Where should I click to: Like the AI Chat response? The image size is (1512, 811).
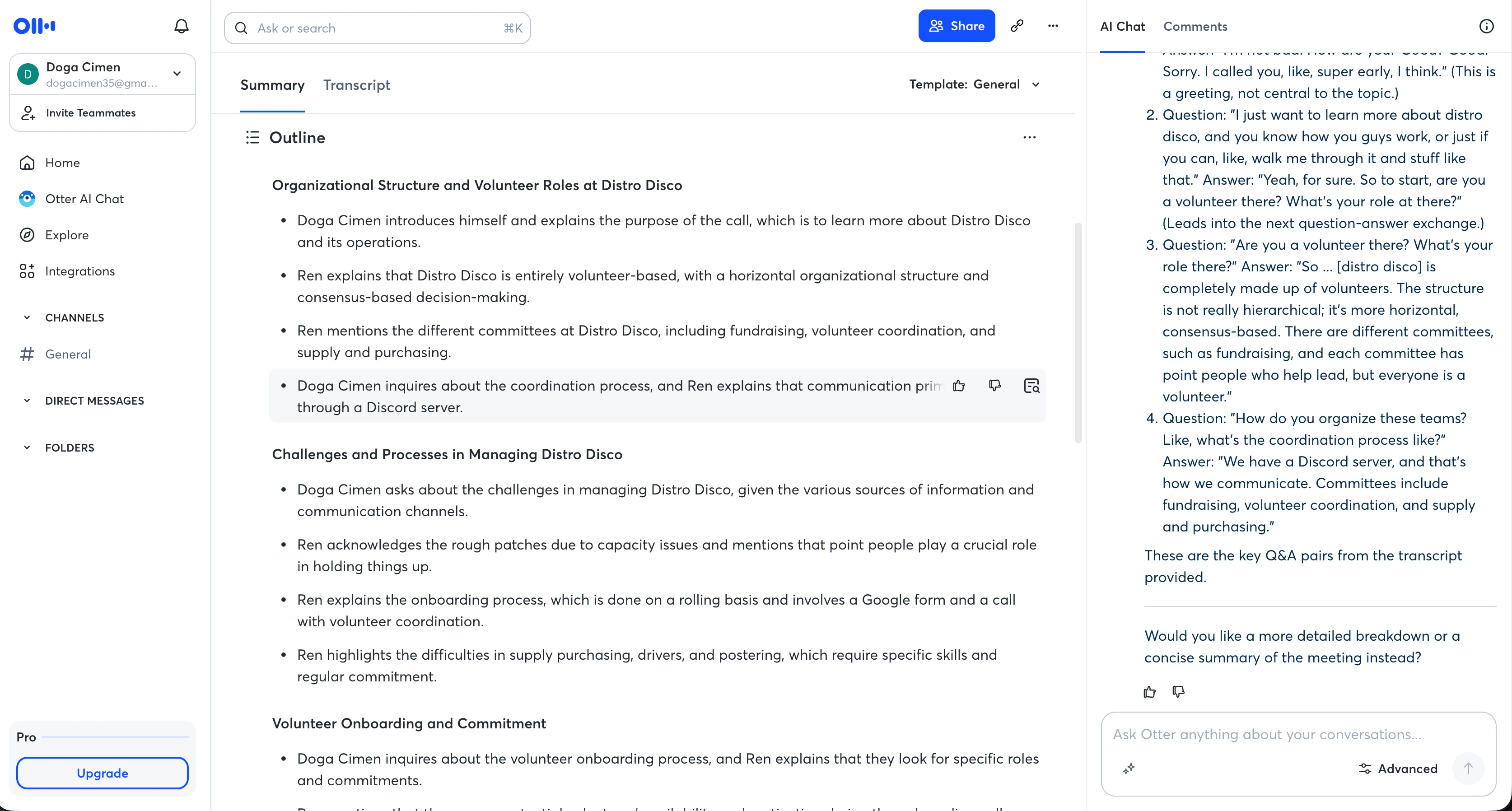1150,692
